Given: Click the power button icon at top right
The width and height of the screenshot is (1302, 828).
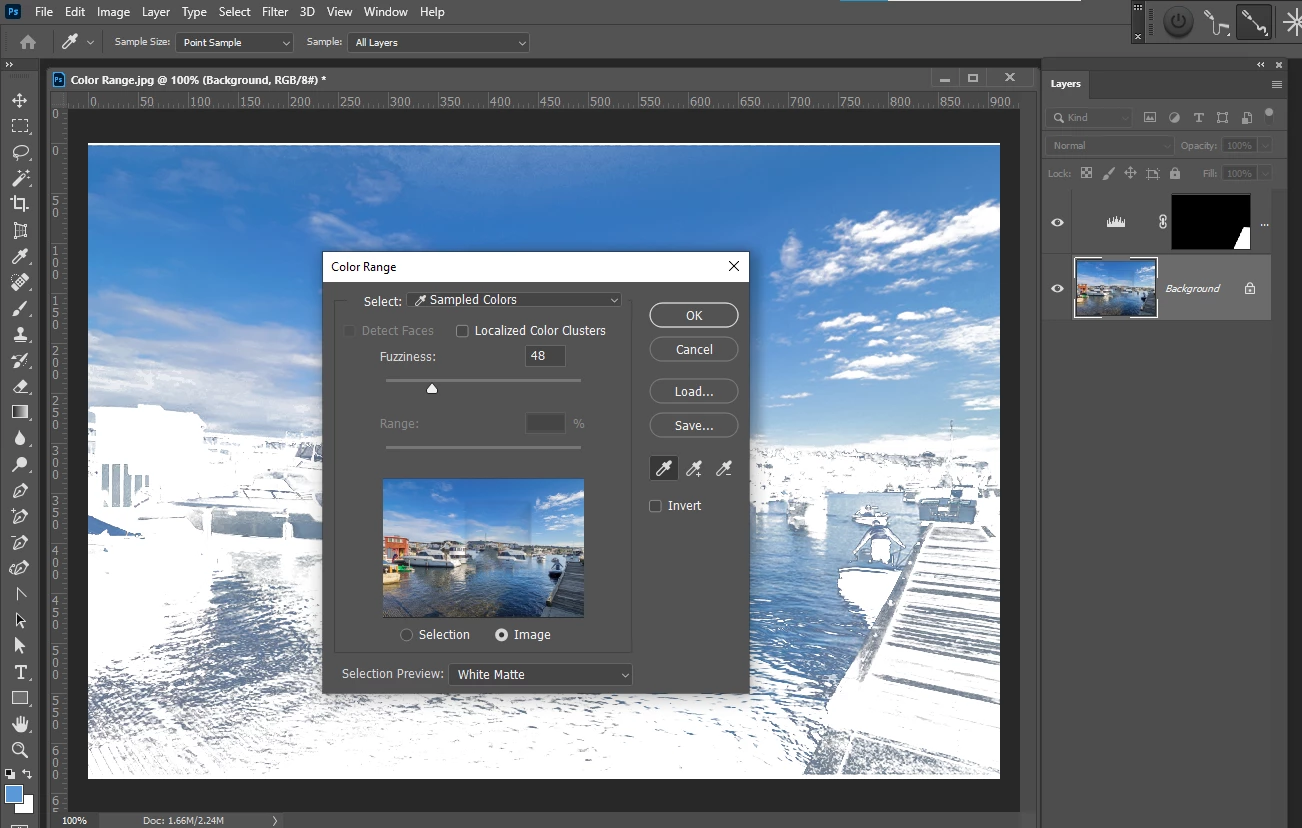Looking at the screenshot, I should (1178, 22).
